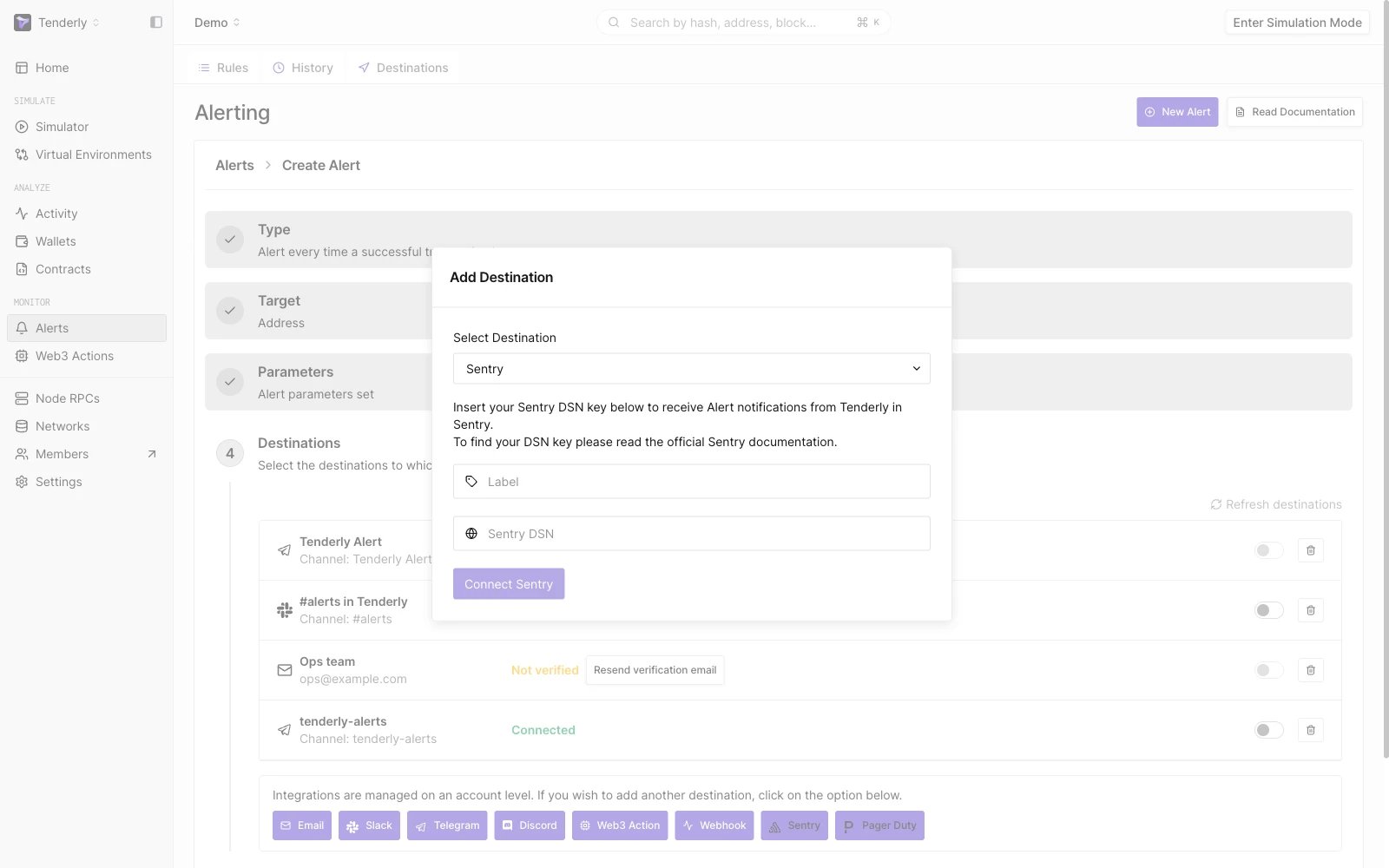This screenshot has height=868, width=1389.
Task: Toggle the tenderly-alerts destination switch
Action: pos(1268,730)
